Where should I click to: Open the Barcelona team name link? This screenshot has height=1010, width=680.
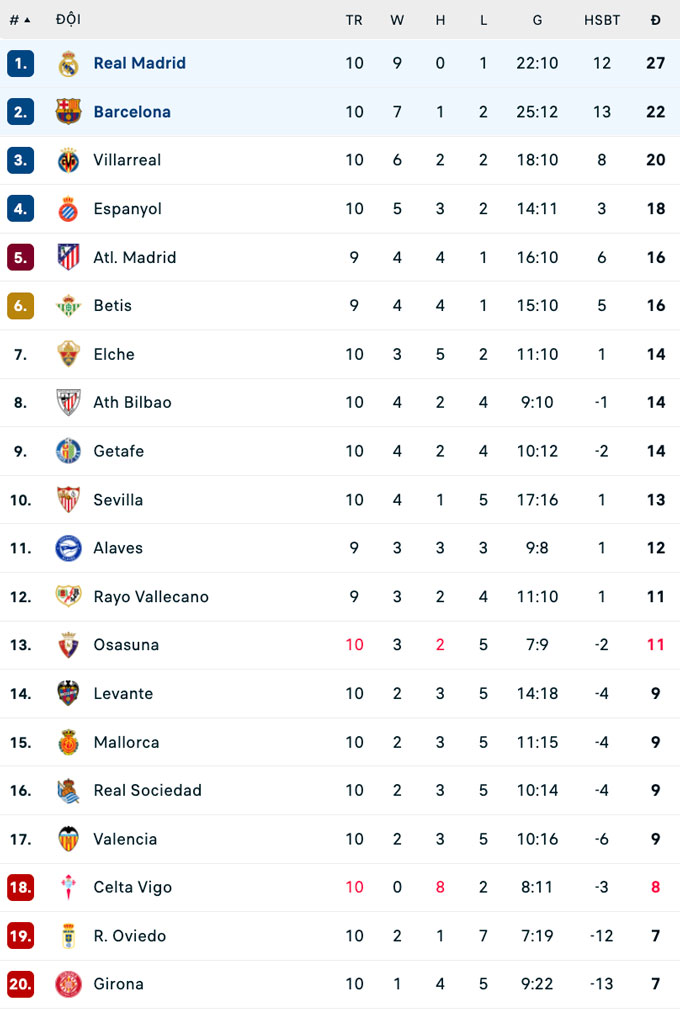[132, 112]
